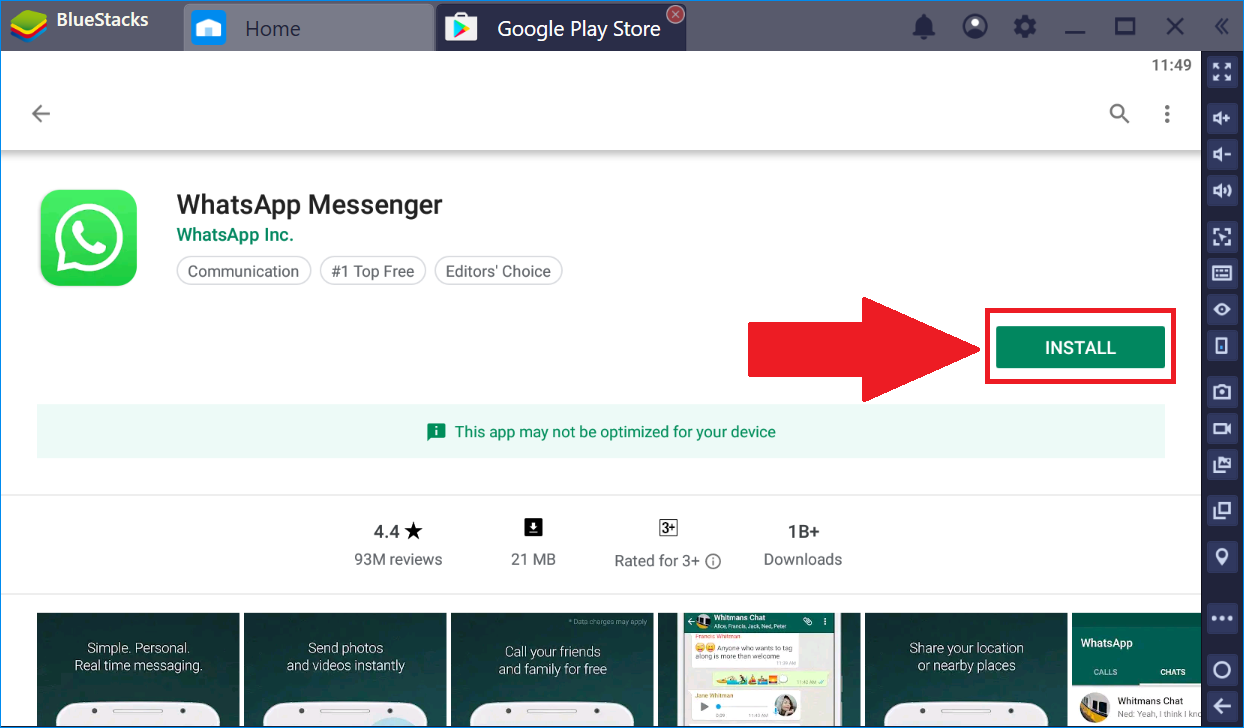
Task: Click the 21 MB download size
Action: (x=533, y=559)
